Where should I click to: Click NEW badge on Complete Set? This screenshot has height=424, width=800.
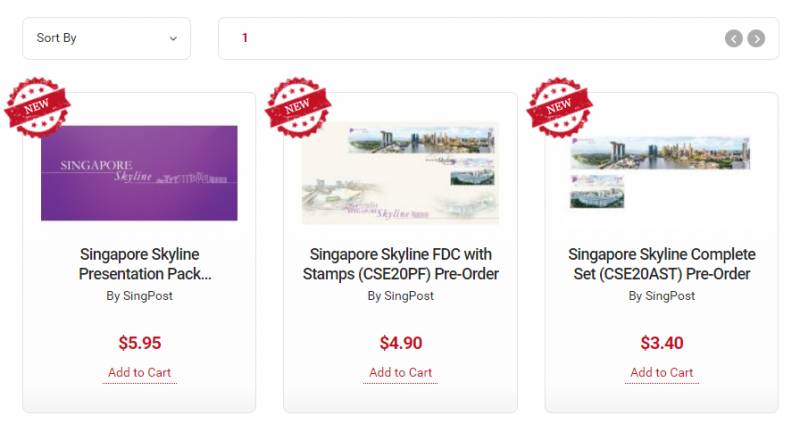click(560, 107)
